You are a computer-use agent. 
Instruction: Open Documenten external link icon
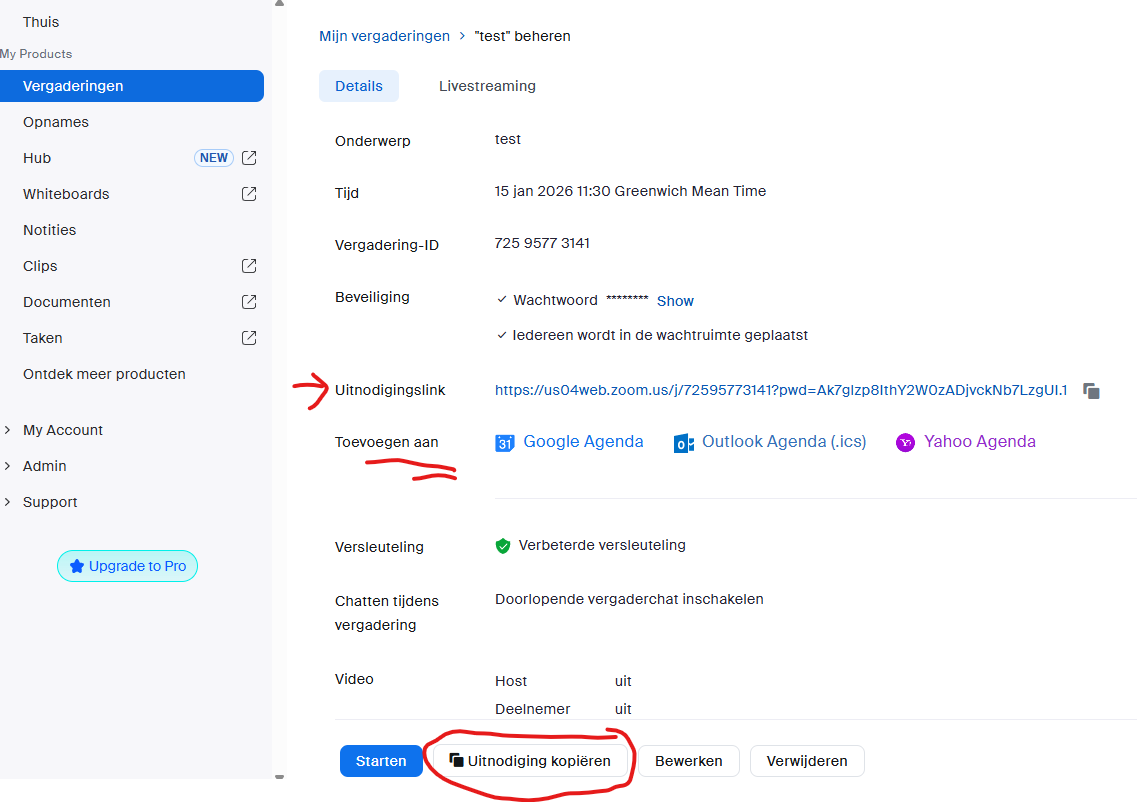(x=249, y=302)
